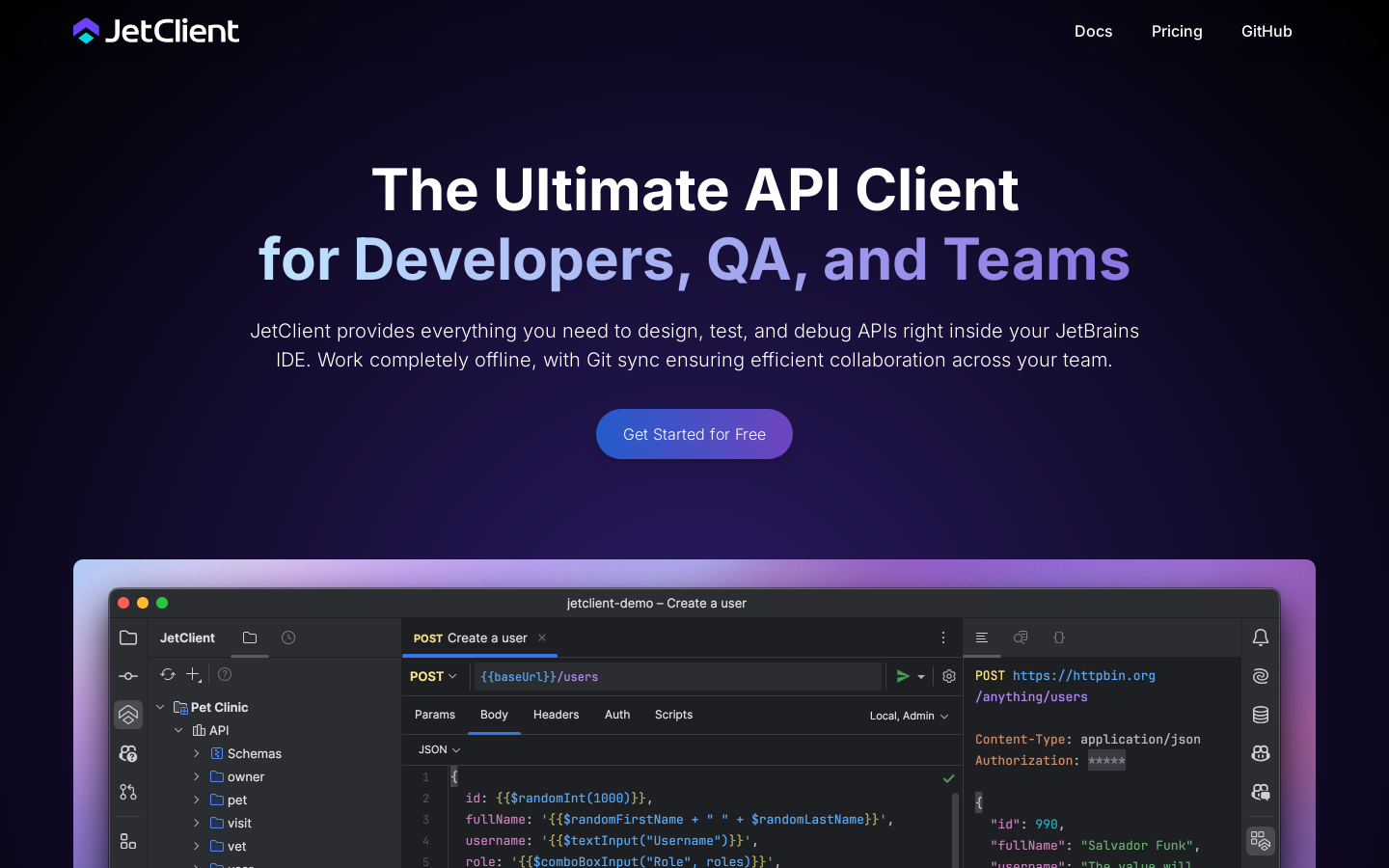
Task: Click the JetClient panel title
Action: coord(187,637)
